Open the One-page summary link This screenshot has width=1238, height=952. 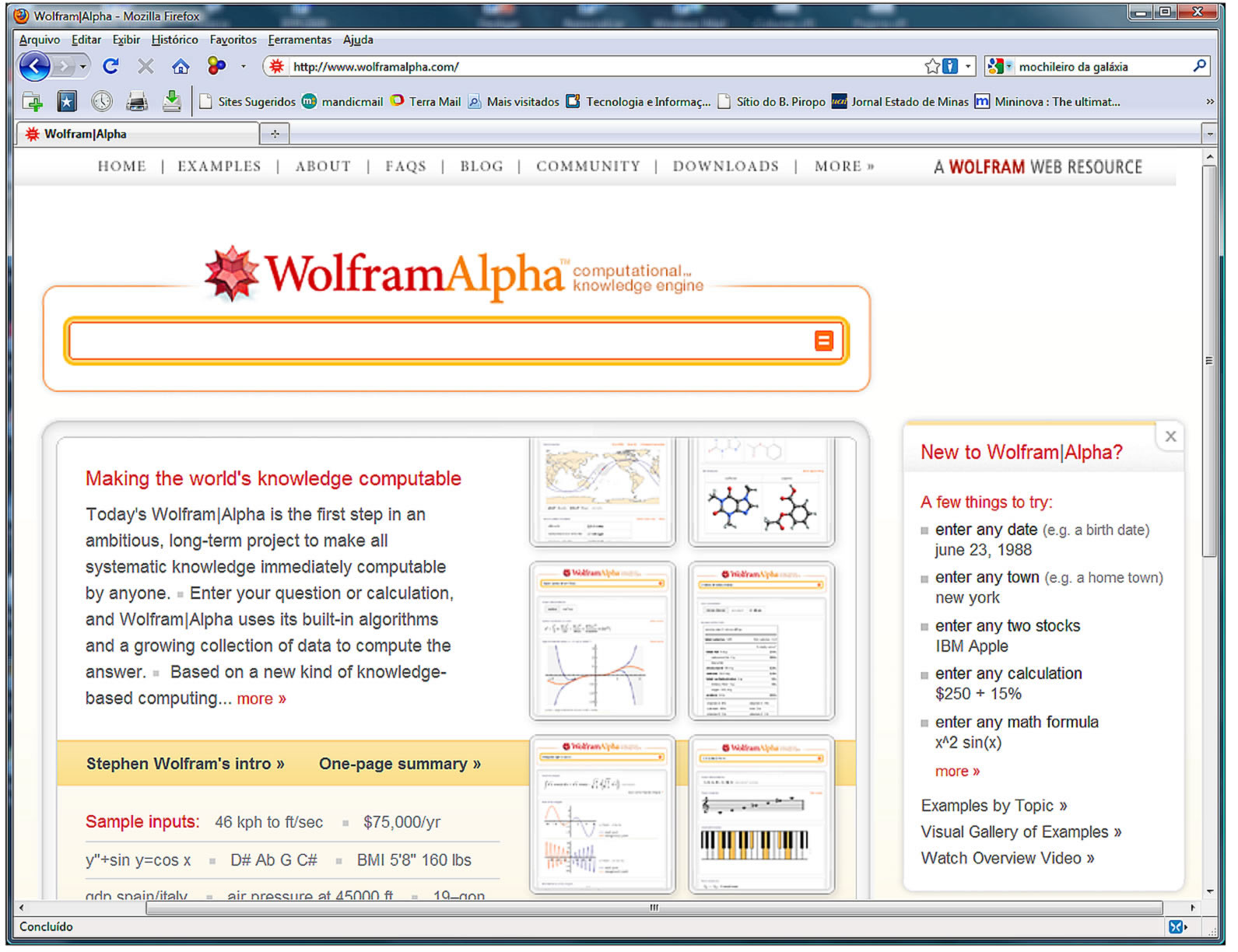(400, 764)
